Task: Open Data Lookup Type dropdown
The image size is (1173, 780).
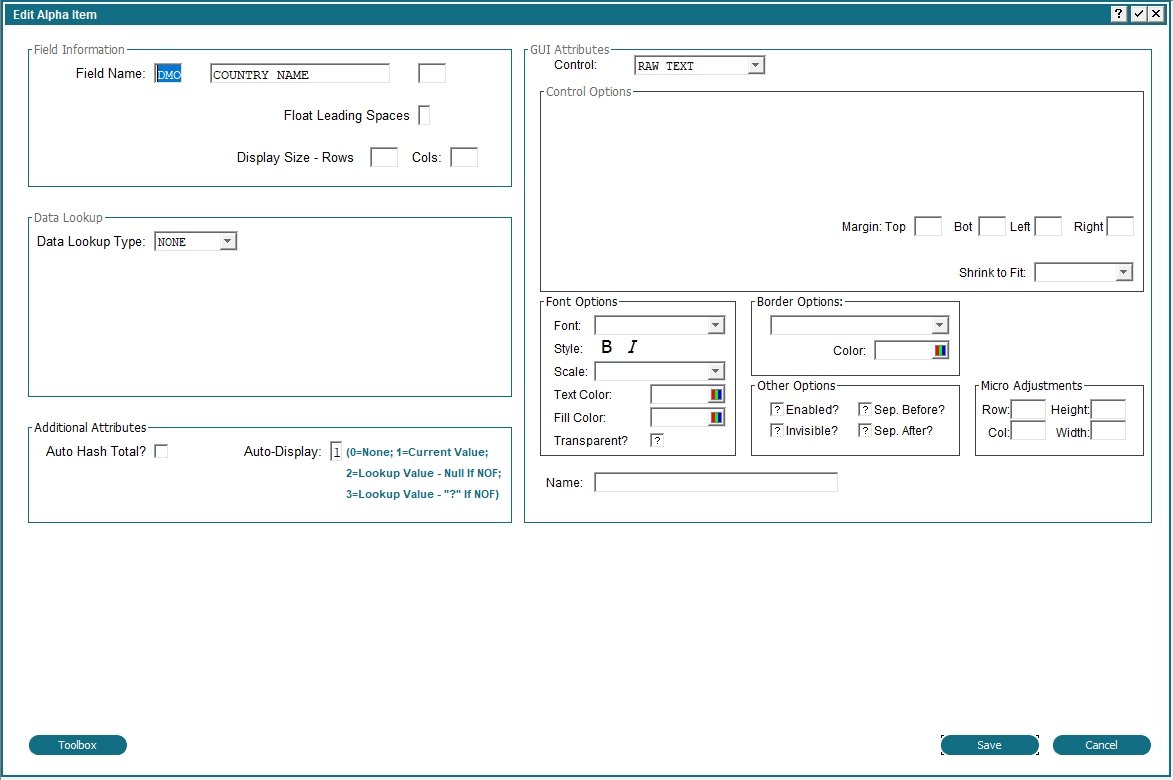Action: point(195,242)
